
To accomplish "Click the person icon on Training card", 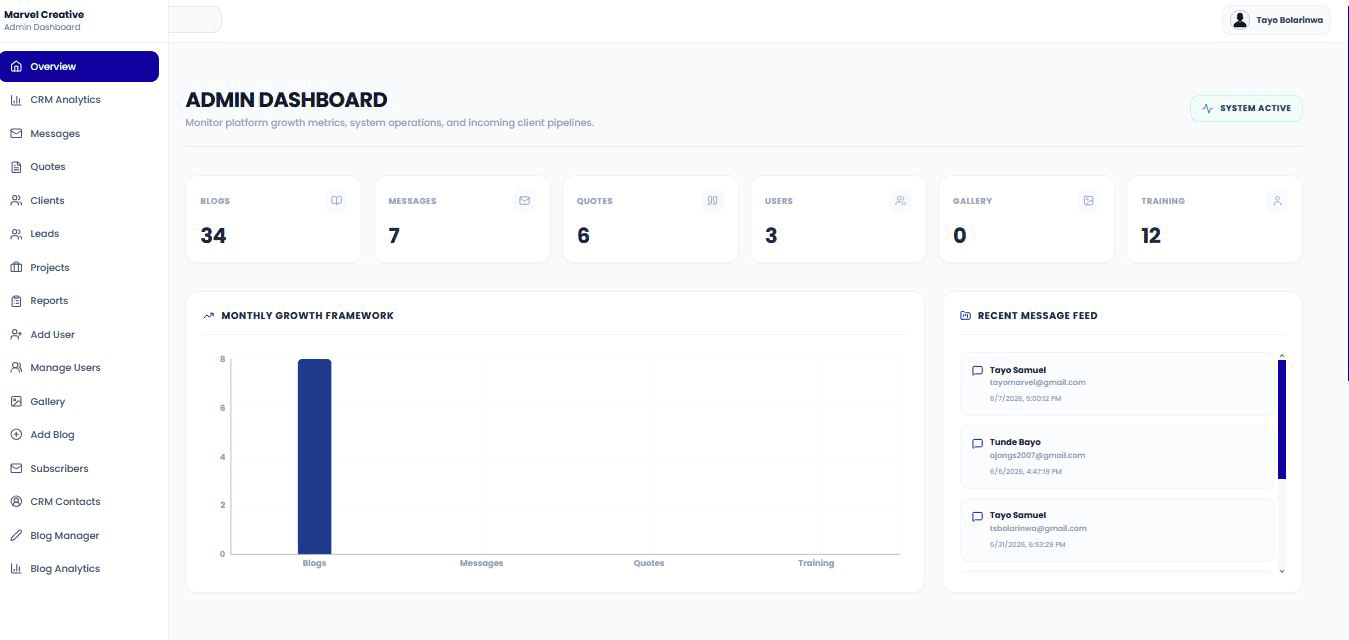I will point(1277,201).
